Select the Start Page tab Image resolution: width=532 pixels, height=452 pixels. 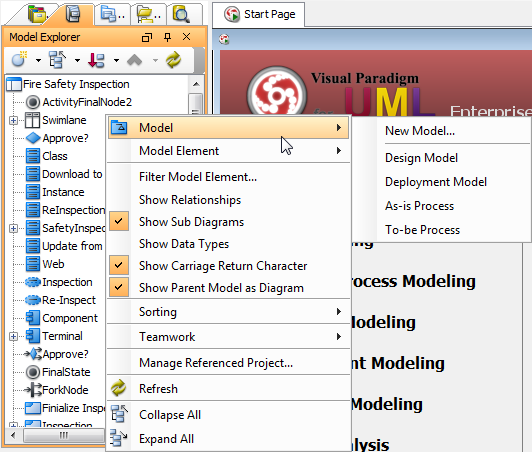259,14
